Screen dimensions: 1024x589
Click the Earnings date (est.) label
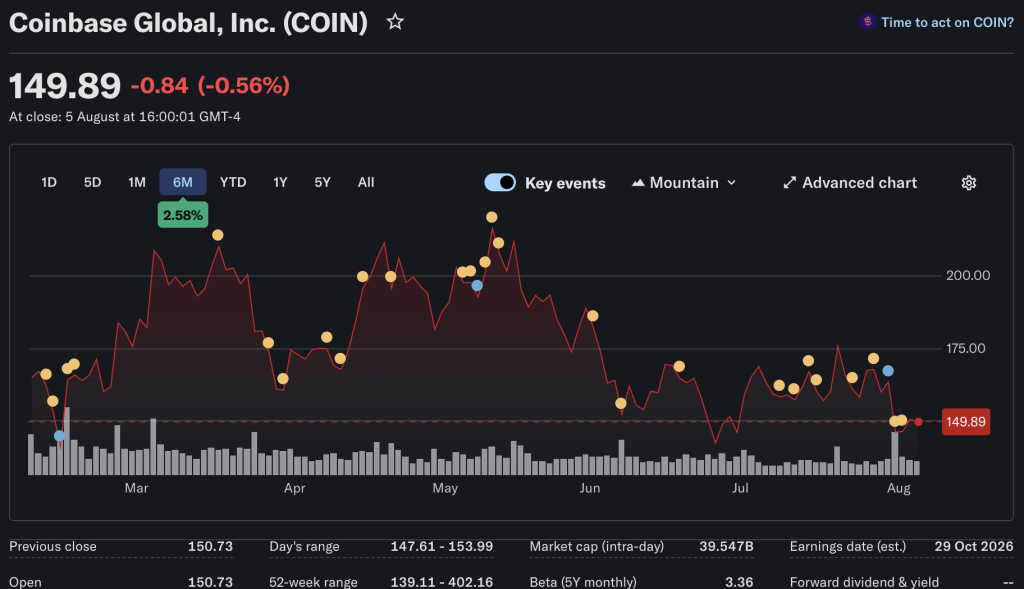(x=848, y=547)
